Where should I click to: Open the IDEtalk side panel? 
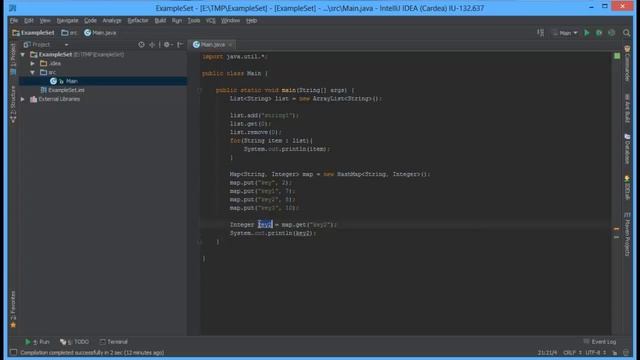pos(627,188)
